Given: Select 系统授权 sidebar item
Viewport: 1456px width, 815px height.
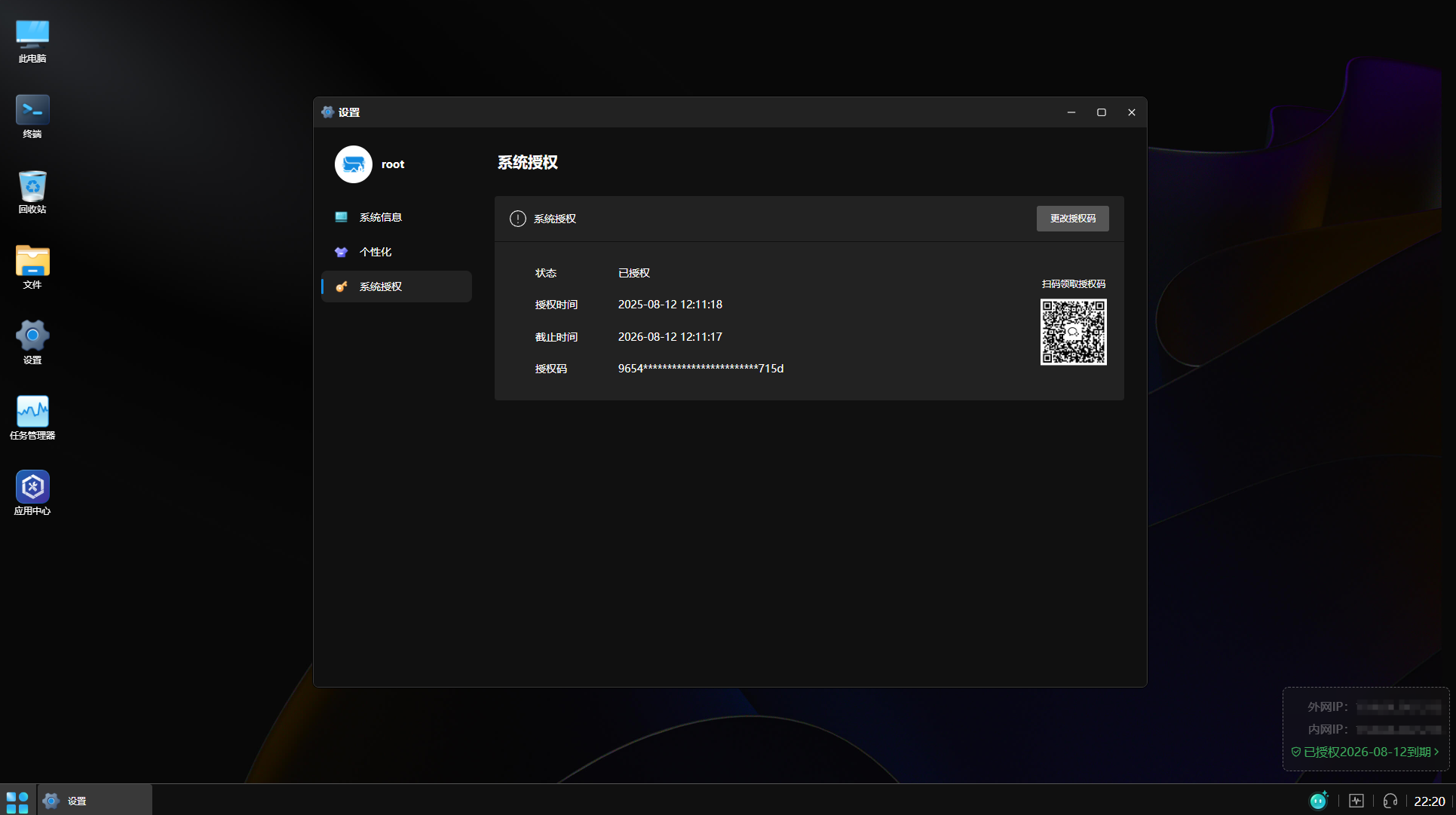Looking at the screenshot, I should click(x=380, y=286).
